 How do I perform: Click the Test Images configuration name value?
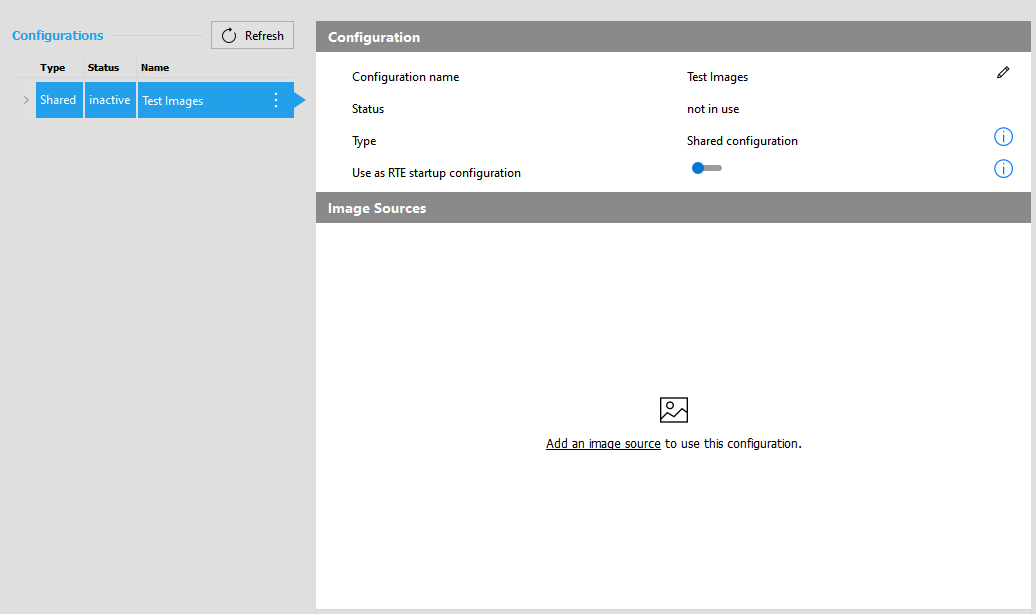[717, 77]
